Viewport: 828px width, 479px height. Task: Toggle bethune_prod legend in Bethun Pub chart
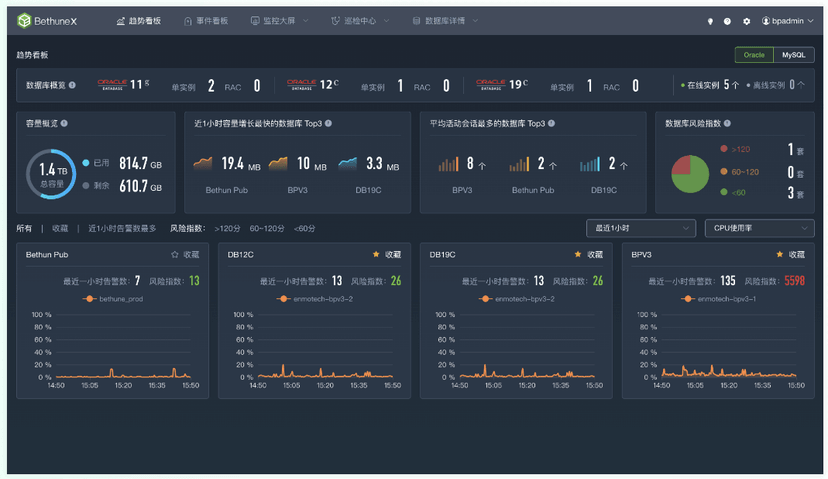(112, 299)
